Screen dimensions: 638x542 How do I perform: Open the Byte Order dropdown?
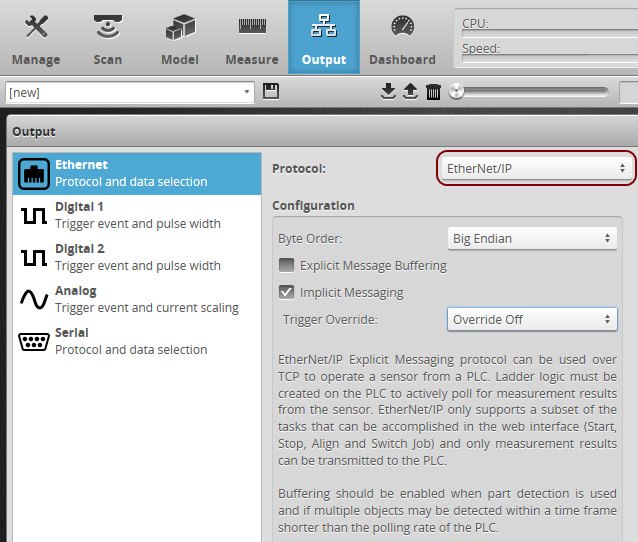click(x=532, y=238)
